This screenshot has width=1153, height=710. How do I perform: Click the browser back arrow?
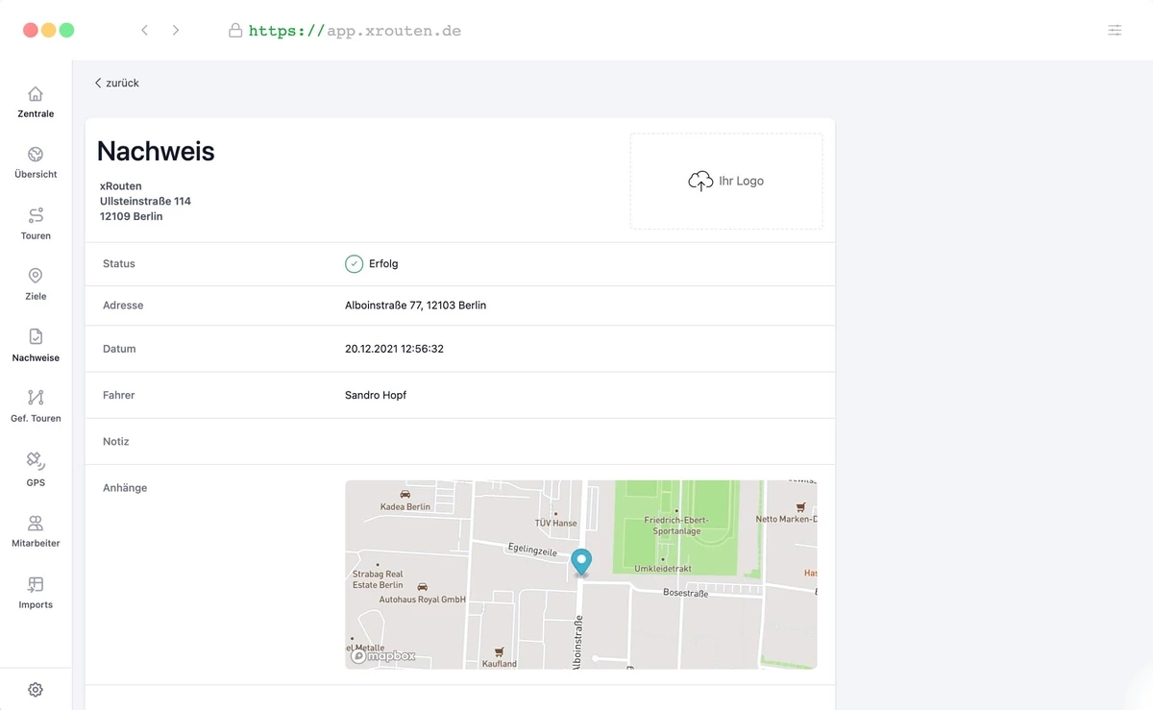[x=145, y=31]
